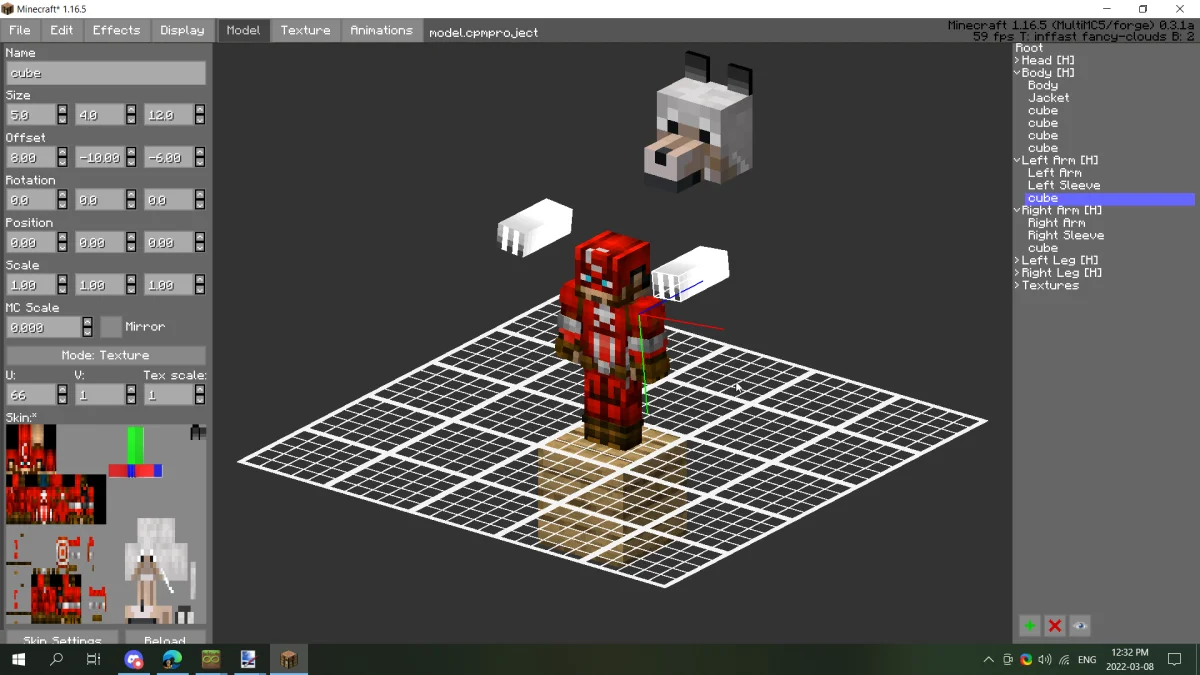Open the Windows Start menu
The width and height of the screenshot is (1200, 675).
18,659
